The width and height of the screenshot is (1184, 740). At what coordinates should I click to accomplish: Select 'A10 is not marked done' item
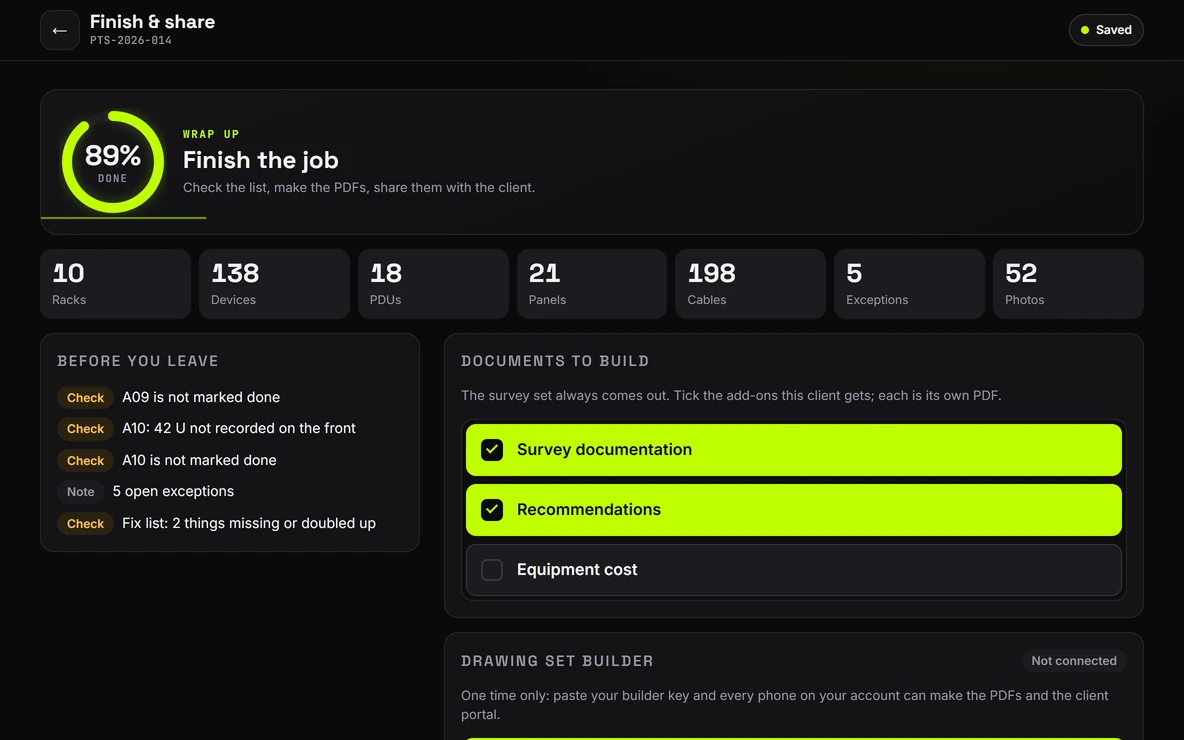(x=199, y=460)
